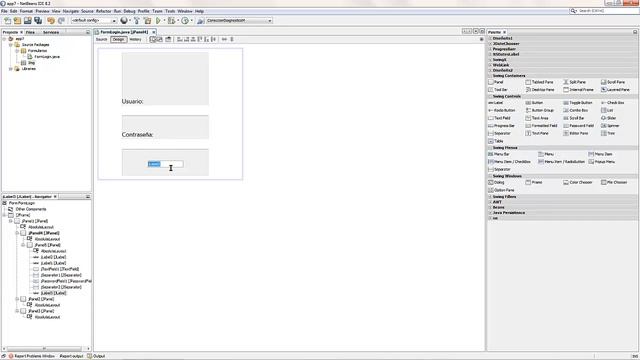Select the Tabbed Pane palette component
The width and height of the screenshot is (640, 360).
pyautogui.click(x=540, y=82)
